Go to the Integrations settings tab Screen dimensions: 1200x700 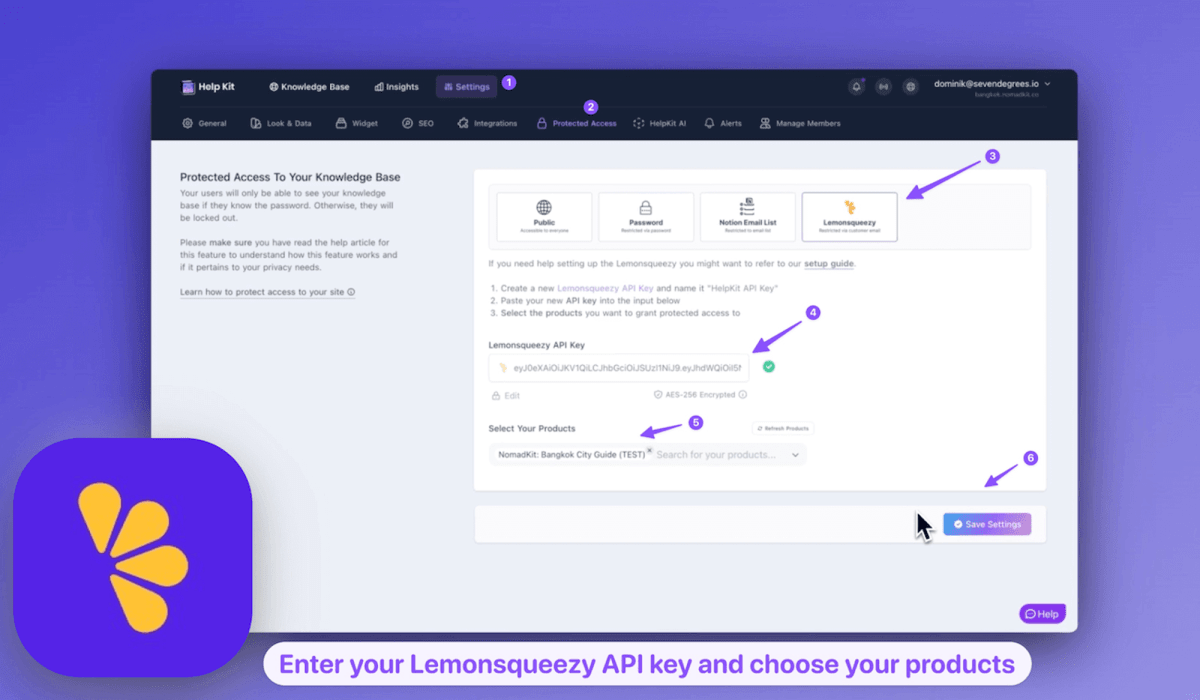click(x=487, y=124)
